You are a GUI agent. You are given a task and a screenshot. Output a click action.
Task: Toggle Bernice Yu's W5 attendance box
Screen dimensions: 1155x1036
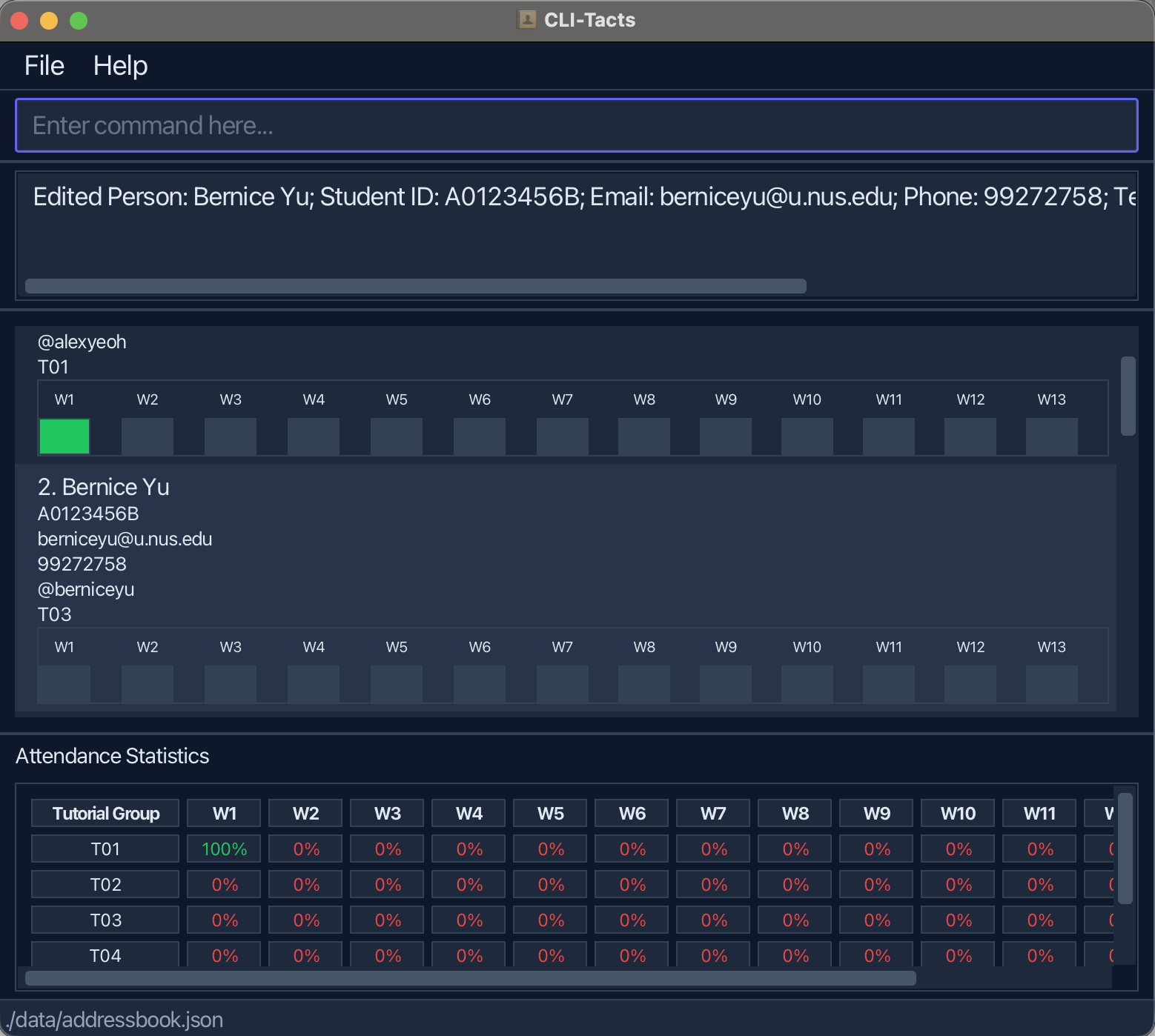click(396, 684)
